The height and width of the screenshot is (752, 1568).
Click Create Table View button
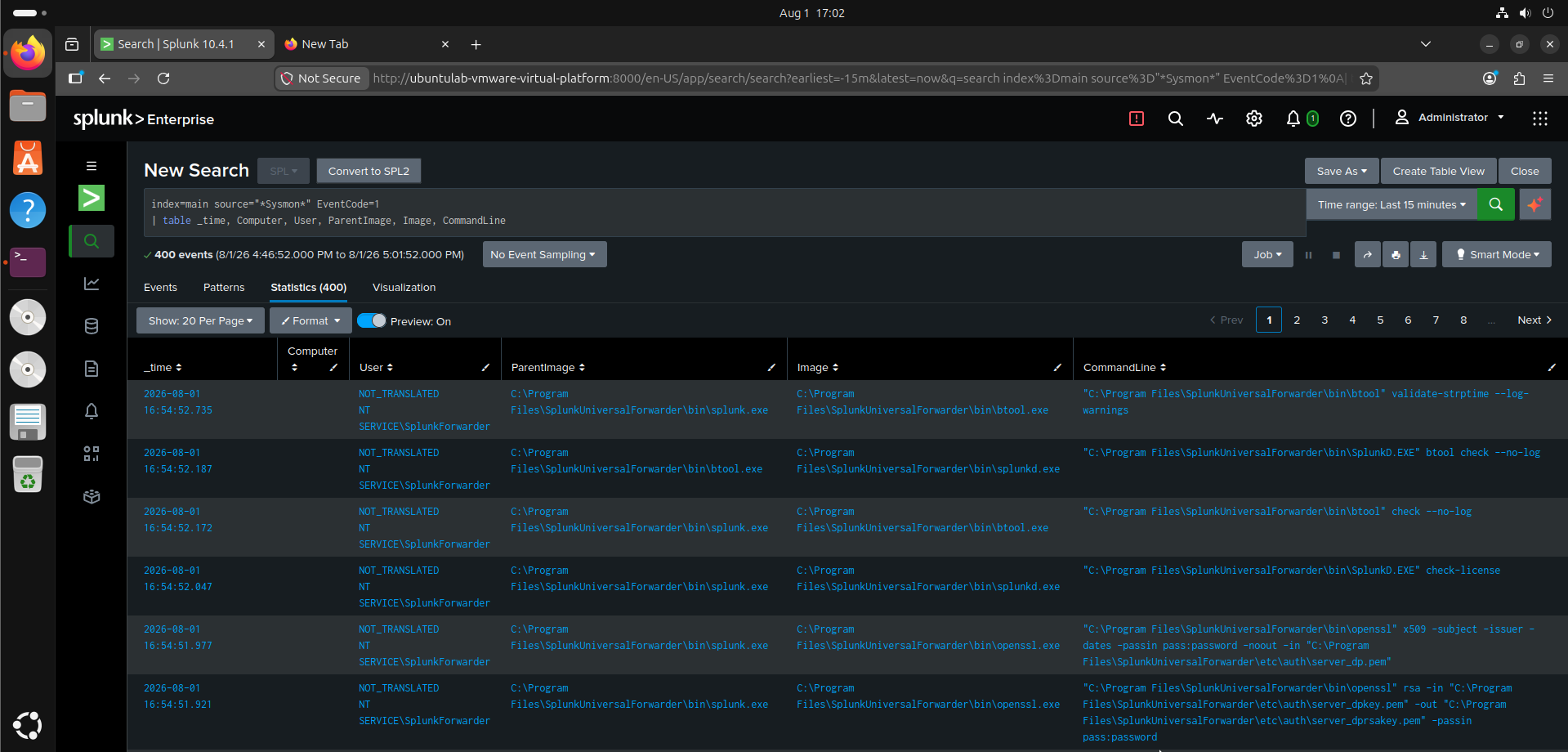(x=1438, y=171)
